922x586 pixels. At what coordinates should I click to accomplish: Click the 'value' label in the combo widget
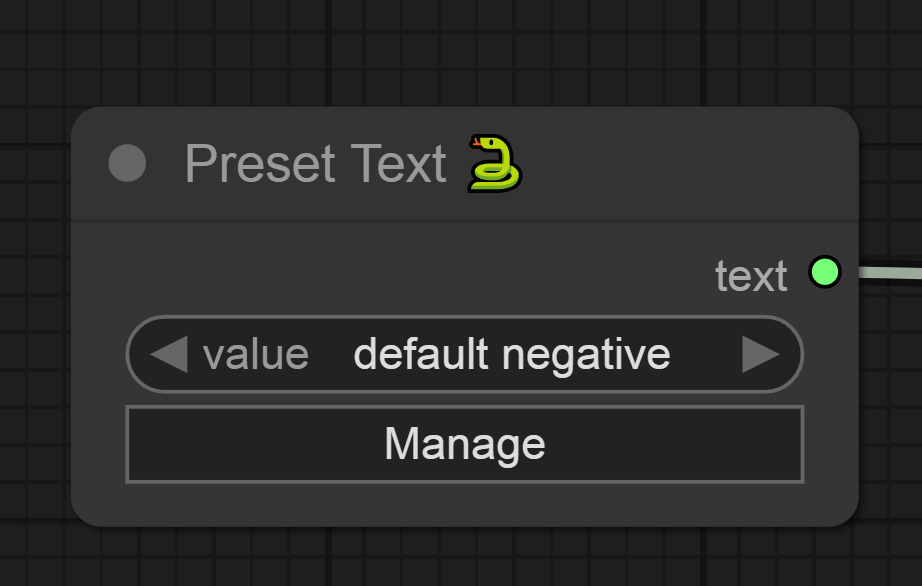click(256, 354)
